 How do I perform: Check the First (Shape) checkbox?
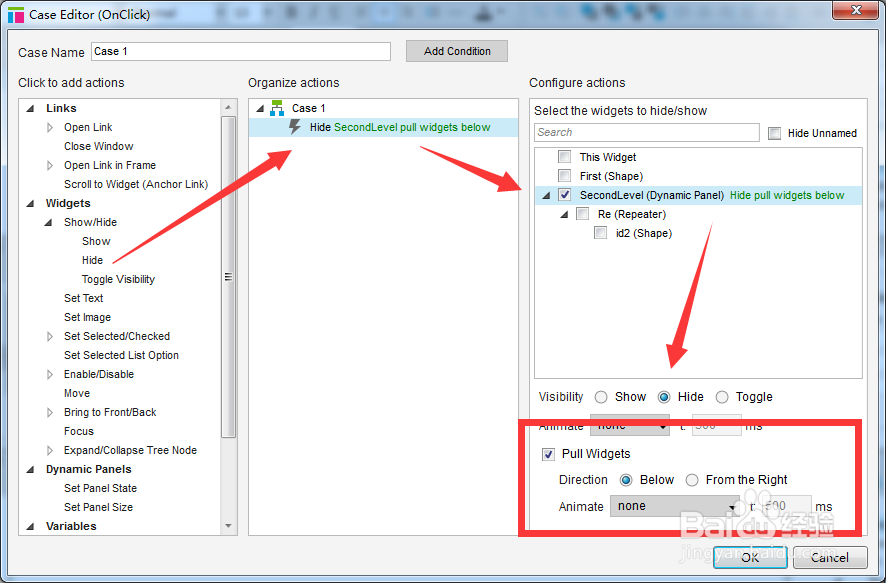click(564, 176)
